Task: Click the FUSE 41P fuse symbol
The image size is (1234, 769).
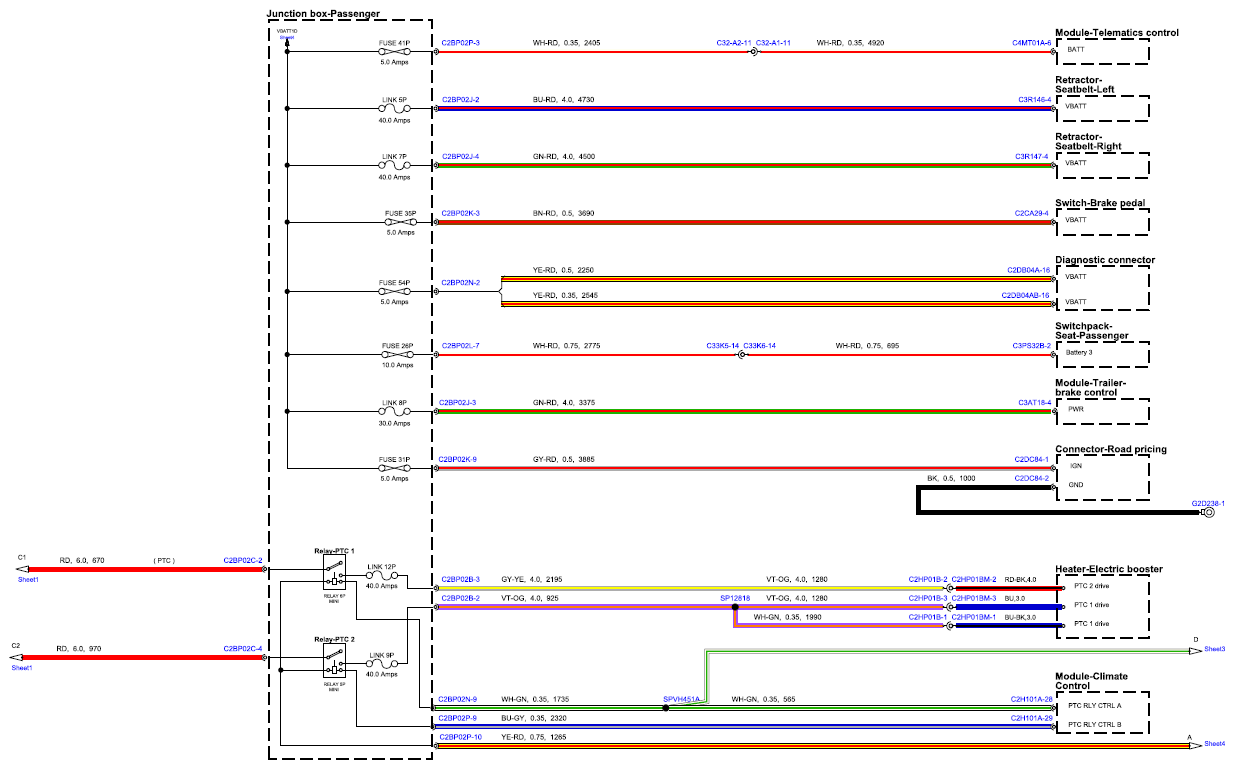Action: (x=394, y=52)
